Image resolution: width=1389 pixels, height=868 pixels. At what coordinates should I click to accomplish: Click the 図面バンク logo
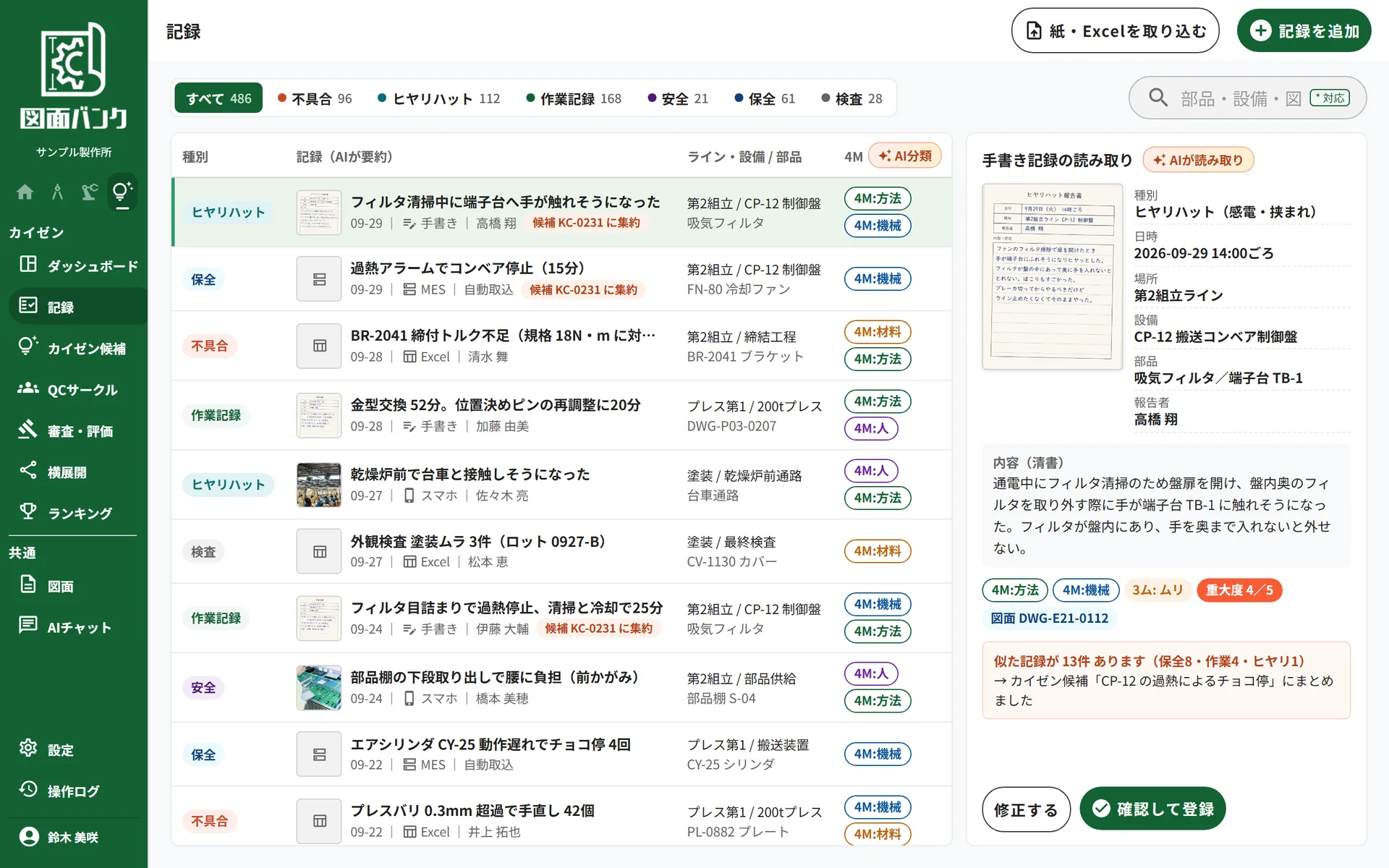pos(74,77)
